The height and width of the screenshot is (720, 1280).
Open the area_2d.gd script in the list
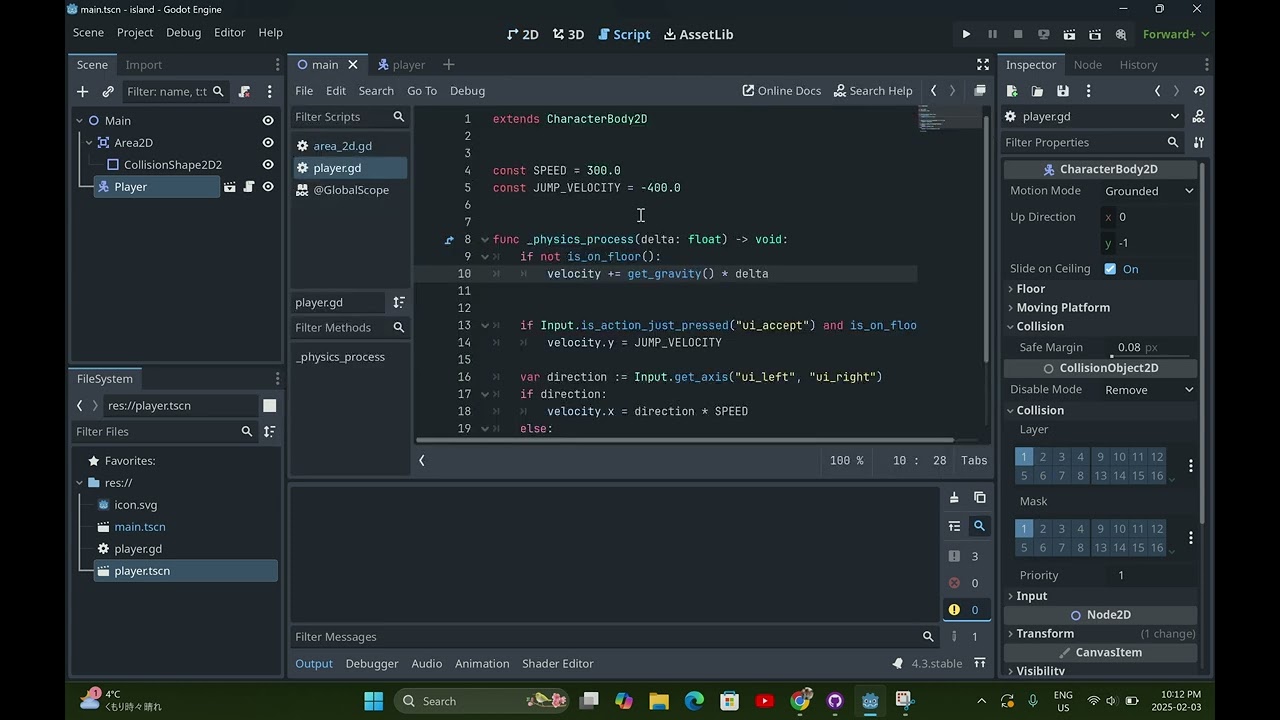[350, 146]
